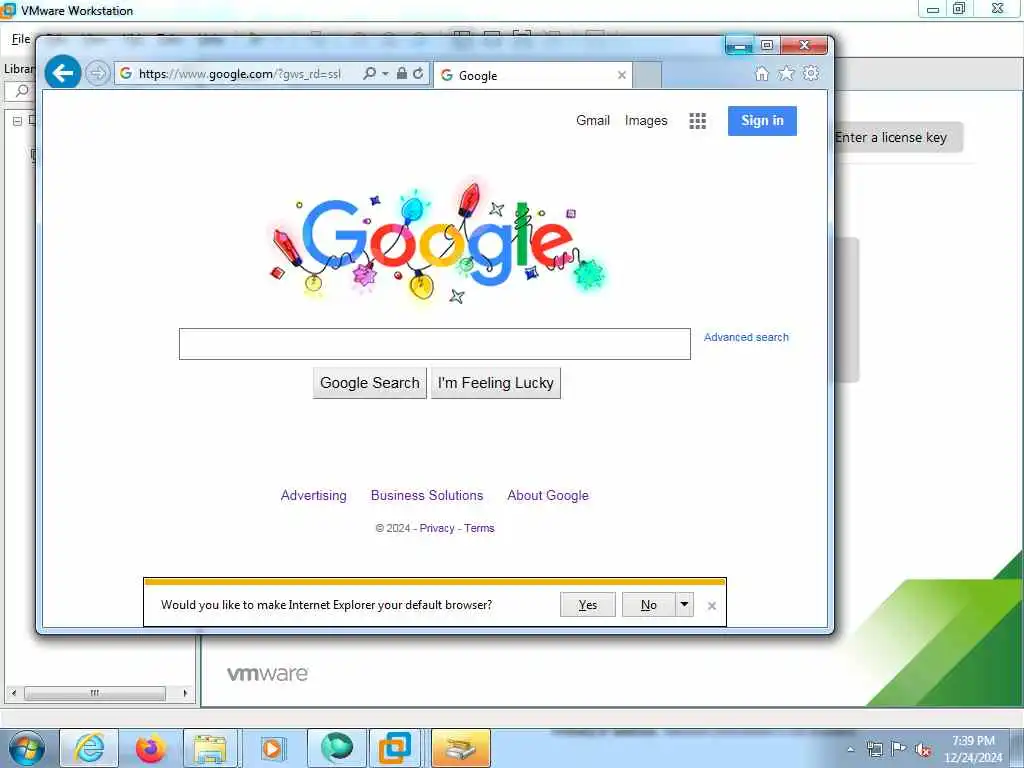Click No on default browser prompt
Image resolution: width=1024 pixels, height=768 pixels.
[648, 605]
